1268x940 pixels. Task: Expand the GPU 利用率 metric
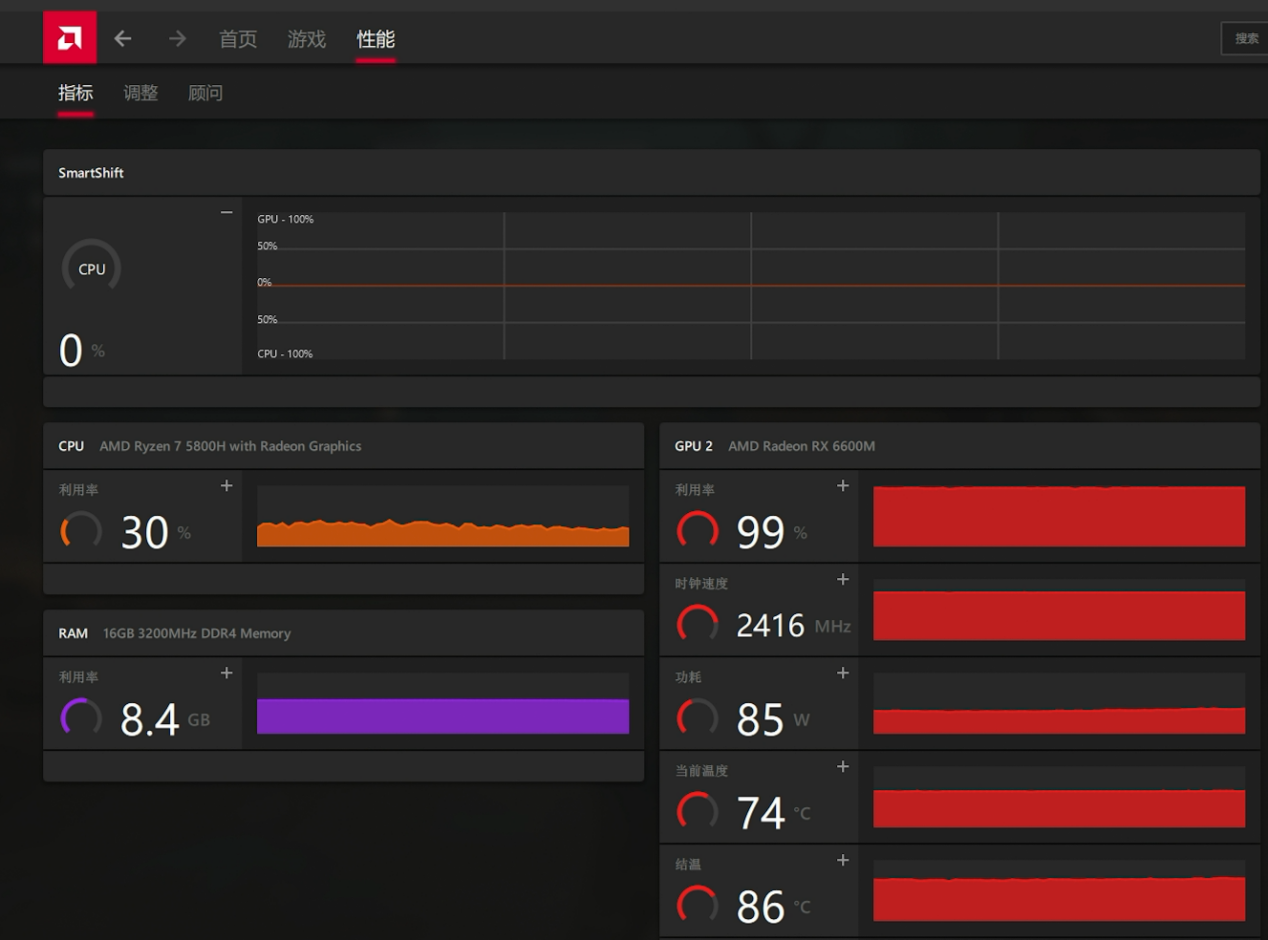point(843,486)
